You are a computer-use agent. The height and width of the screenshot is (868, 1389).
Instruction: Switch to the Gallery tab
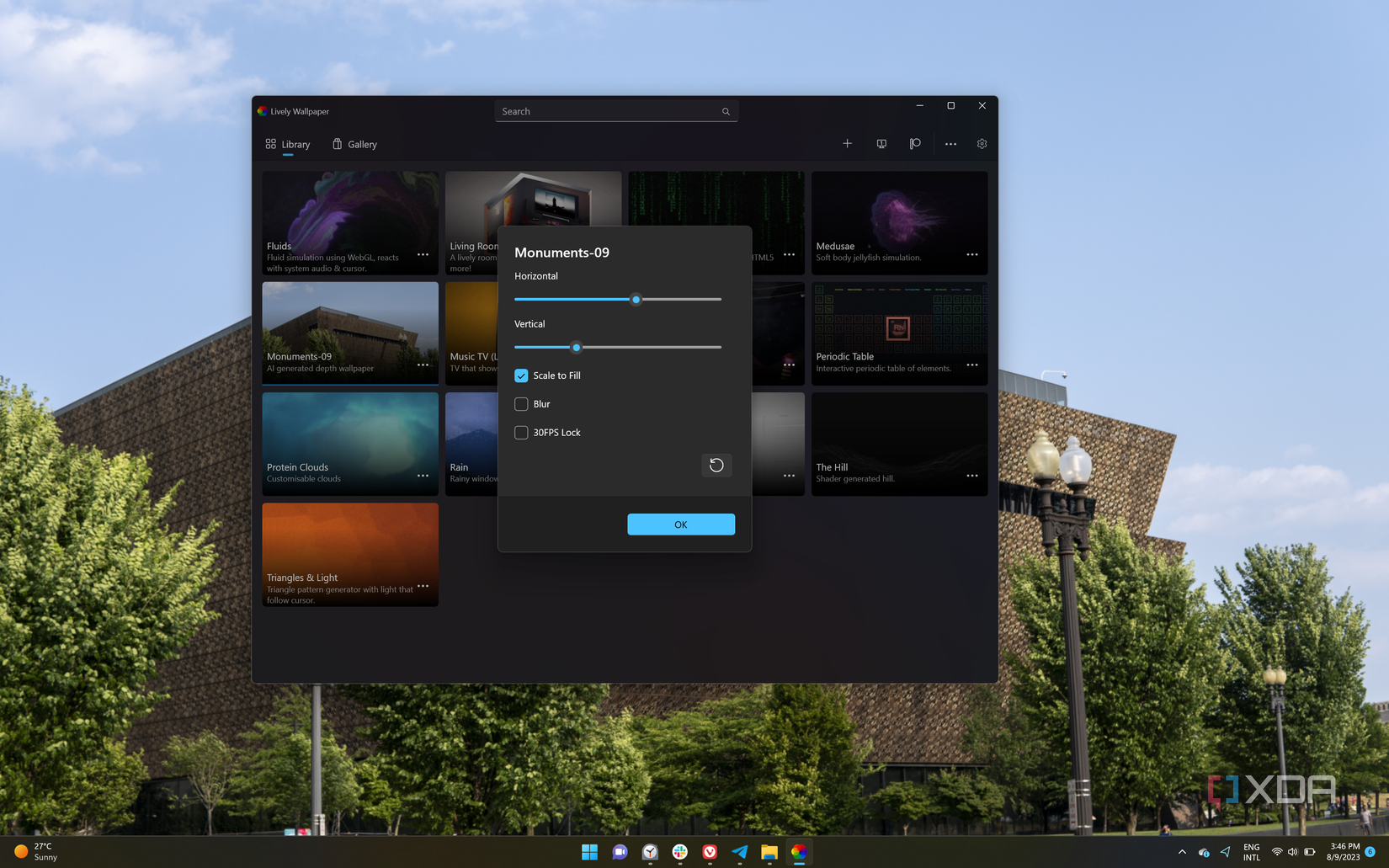coord(354,145)
